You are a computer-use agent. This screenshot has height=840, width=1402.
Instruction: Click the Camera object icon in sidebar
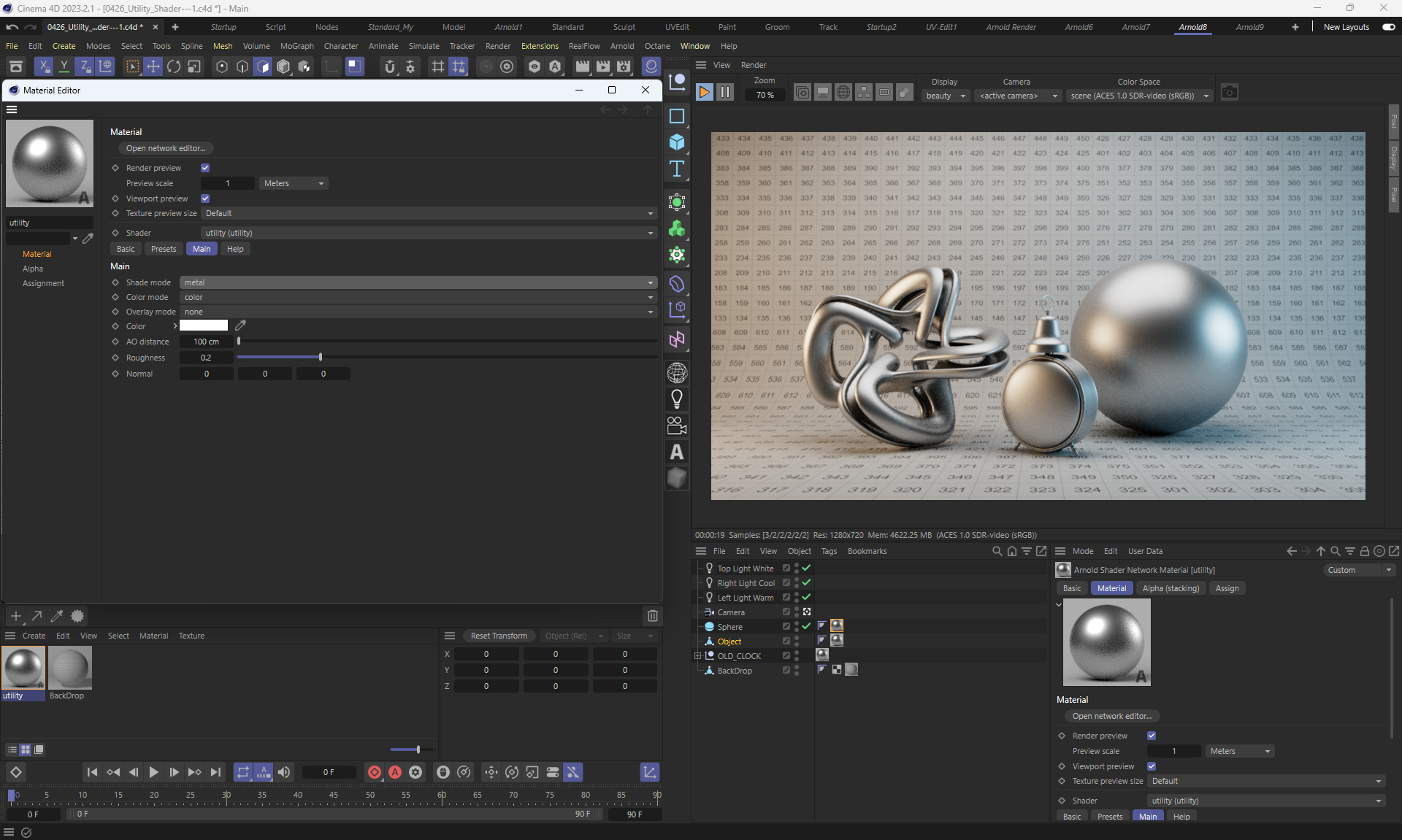[x=677, y=425]
